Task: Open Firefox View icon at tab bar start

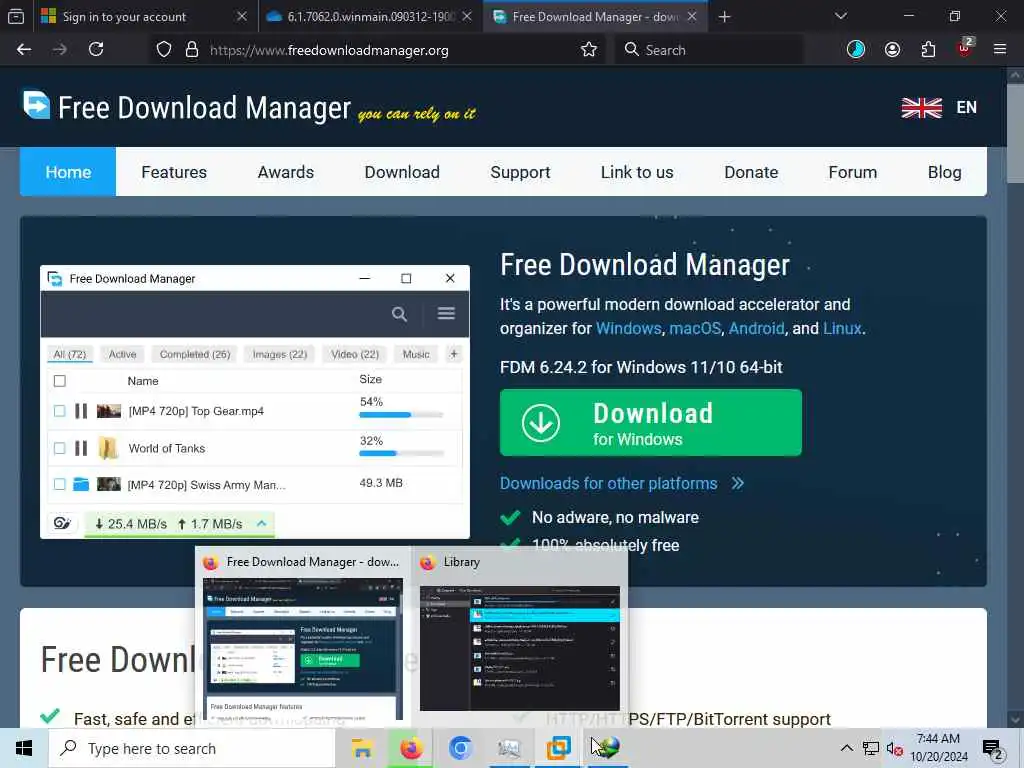Action: coord(16,16)
